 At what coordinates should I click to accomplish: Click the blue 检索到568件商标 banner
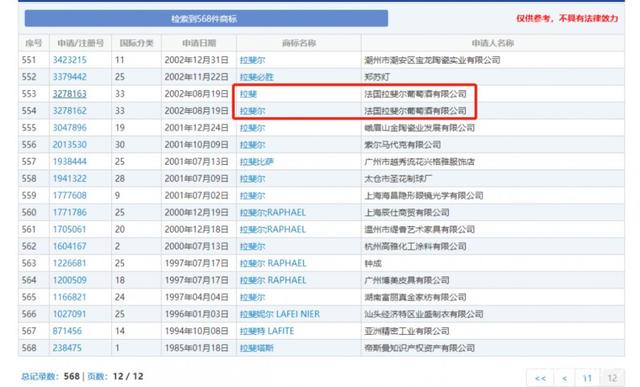click(206, 18)
